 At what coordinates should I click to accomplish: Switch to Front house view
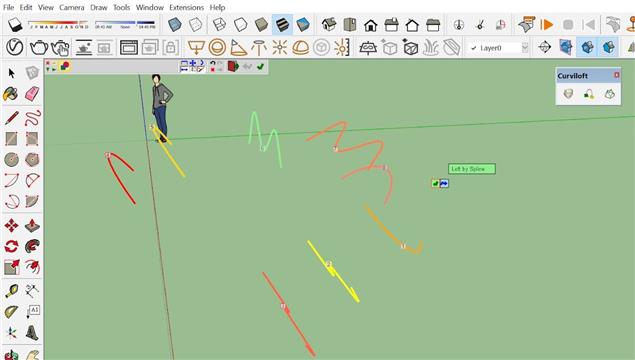point(371,25)
